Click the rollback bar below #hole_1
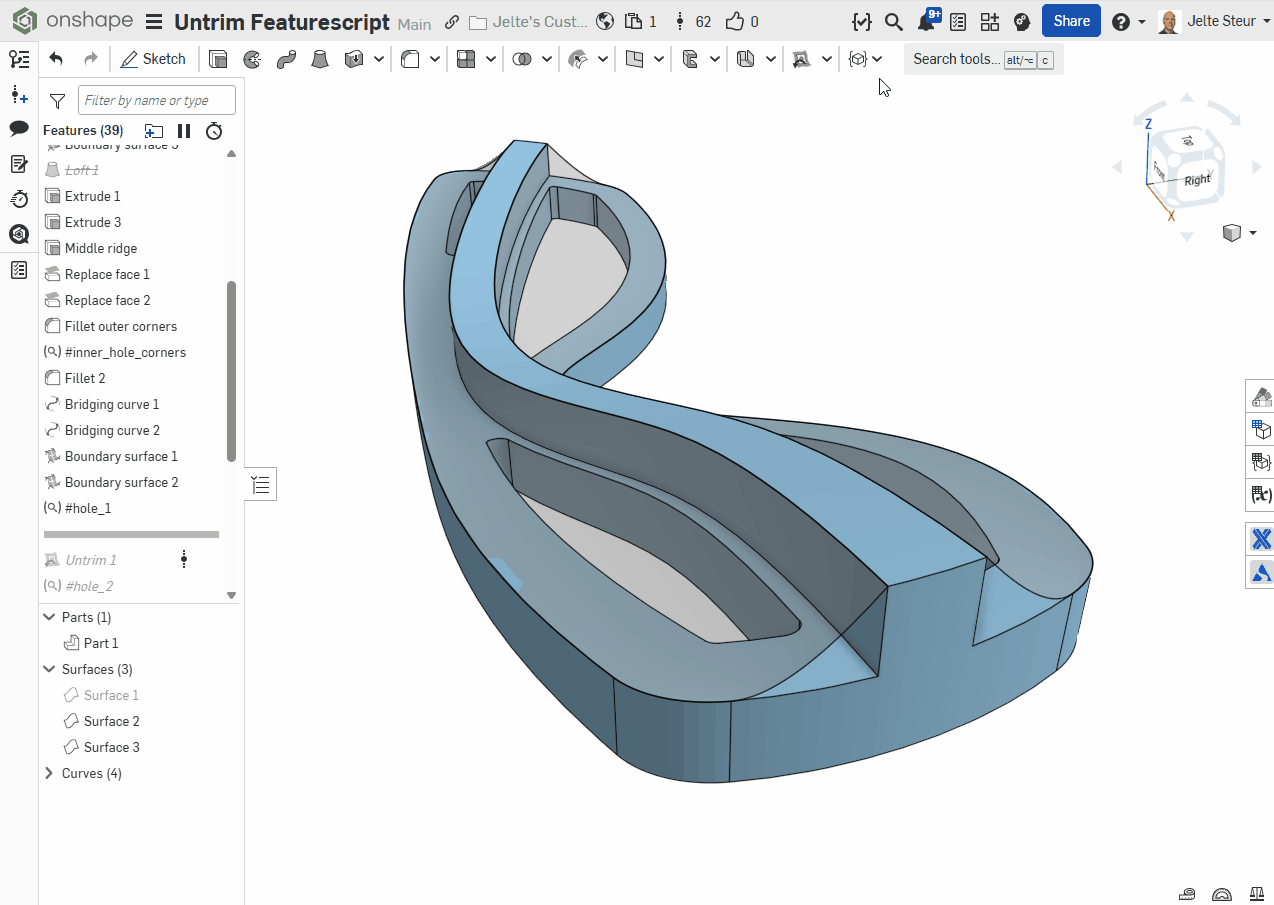This screenshot has width=1274, height=905. 131,534
